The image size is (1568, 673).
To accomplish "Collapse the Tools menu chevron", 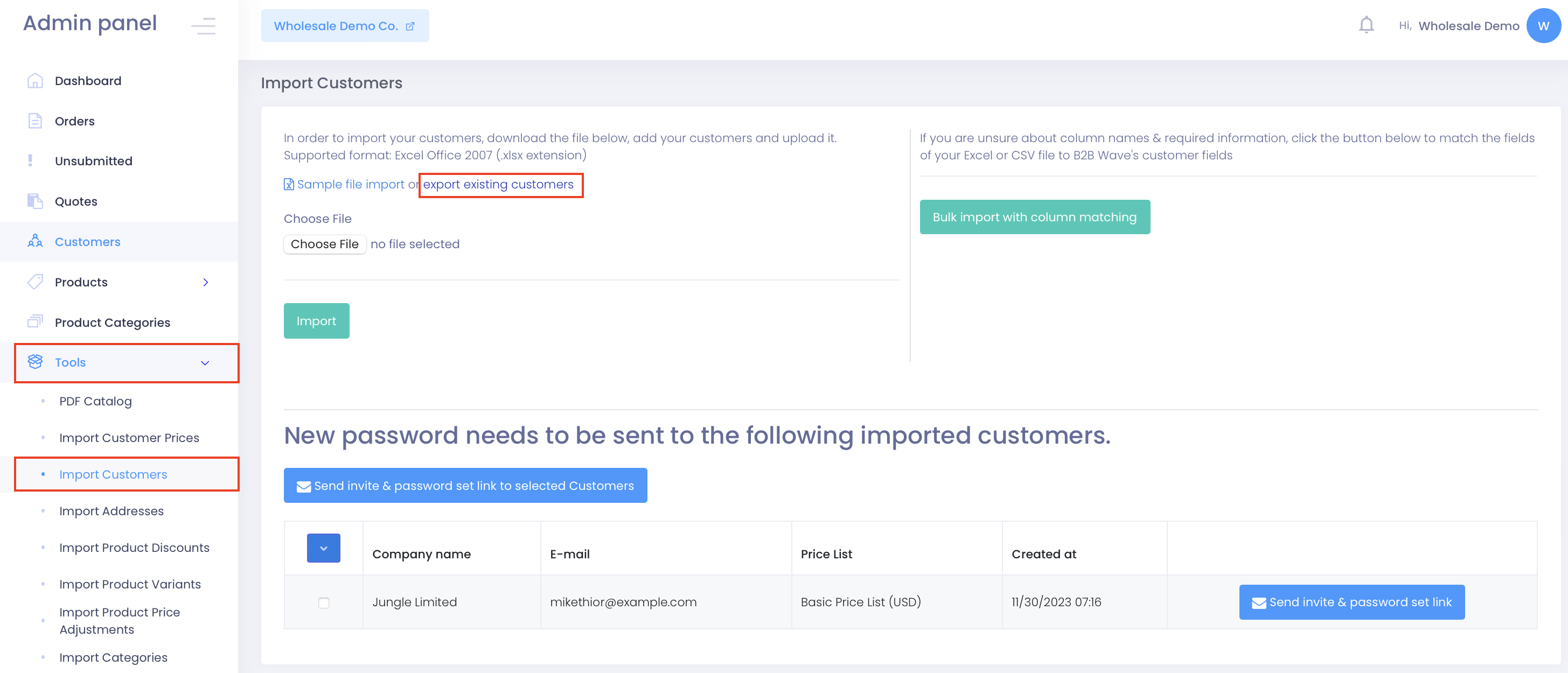I will click(x=205, y=363).
